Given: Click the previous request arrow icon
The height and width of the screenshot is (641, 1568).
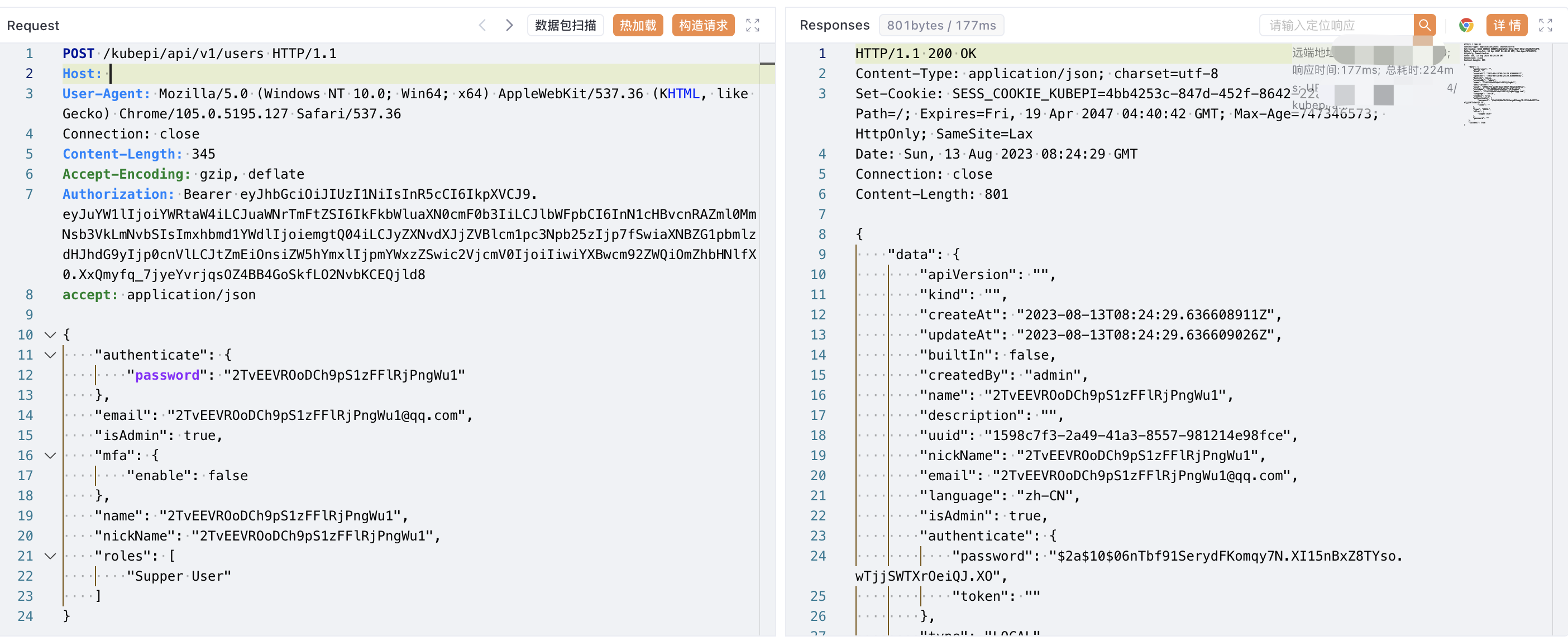Looking at the screenshot, I should click(x=482, y=25).
